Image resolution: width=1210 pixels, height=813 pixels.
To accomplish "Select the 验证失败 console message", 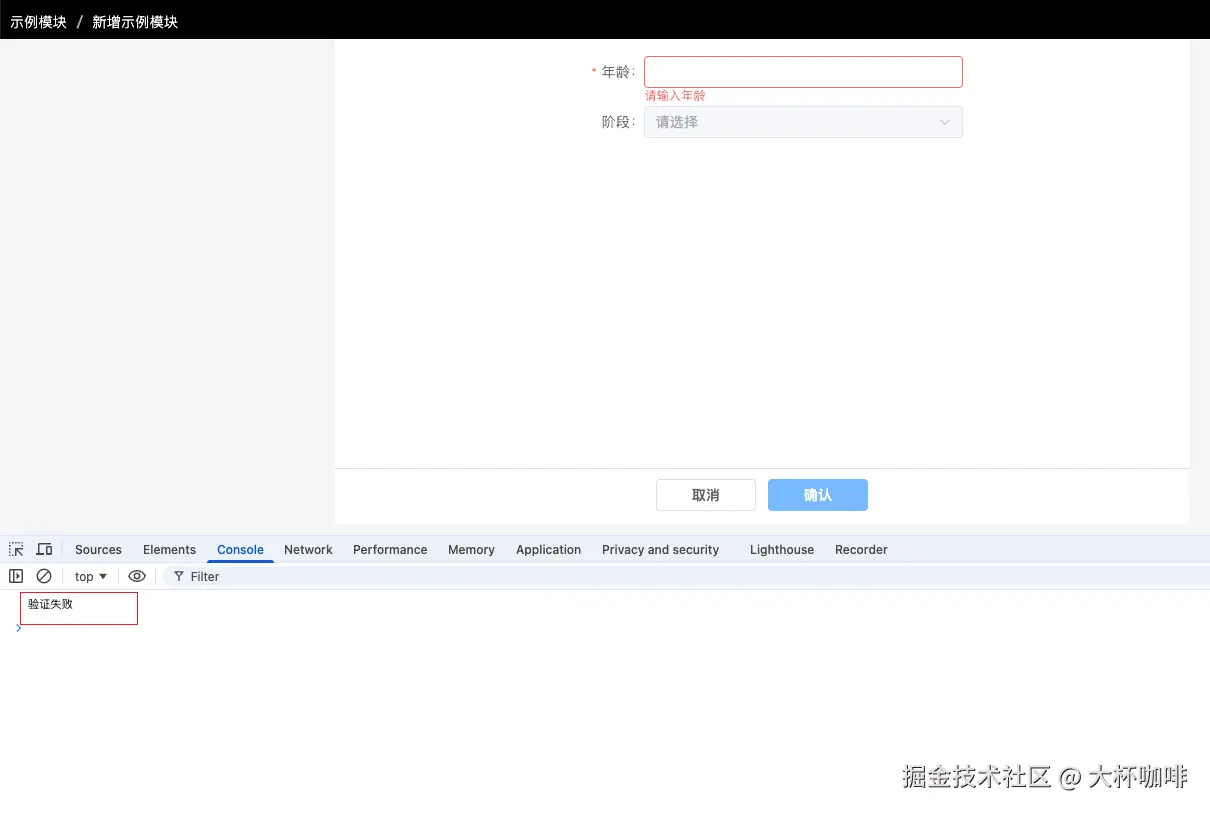I will coord(50,604).
